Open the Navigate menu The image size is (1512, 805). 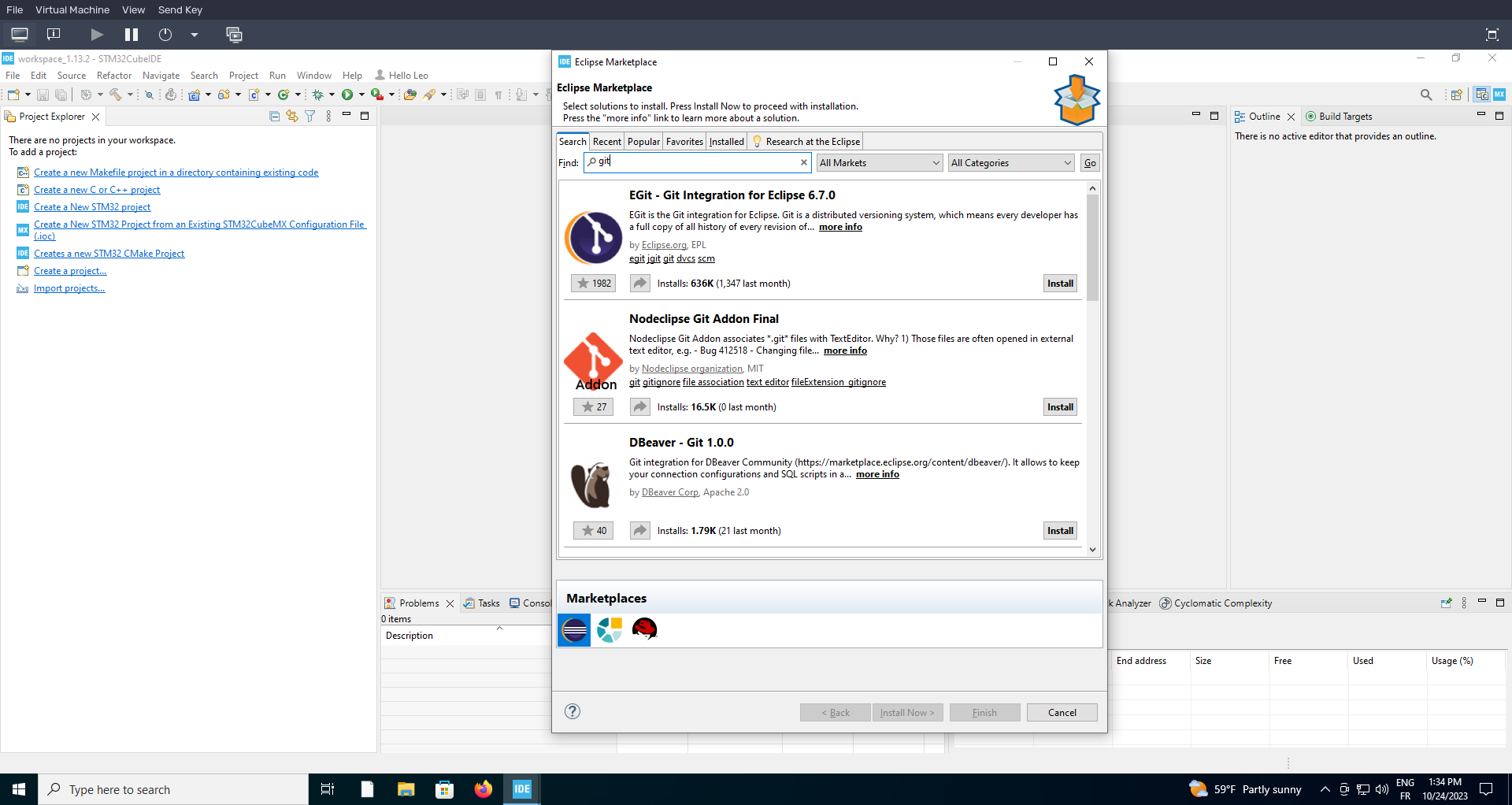[x=161, y=76]
